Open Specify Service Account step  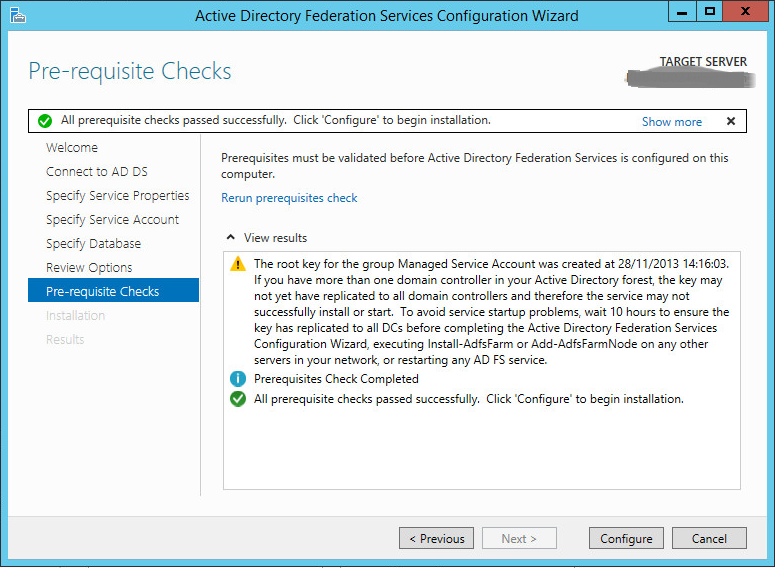(112, 219)
